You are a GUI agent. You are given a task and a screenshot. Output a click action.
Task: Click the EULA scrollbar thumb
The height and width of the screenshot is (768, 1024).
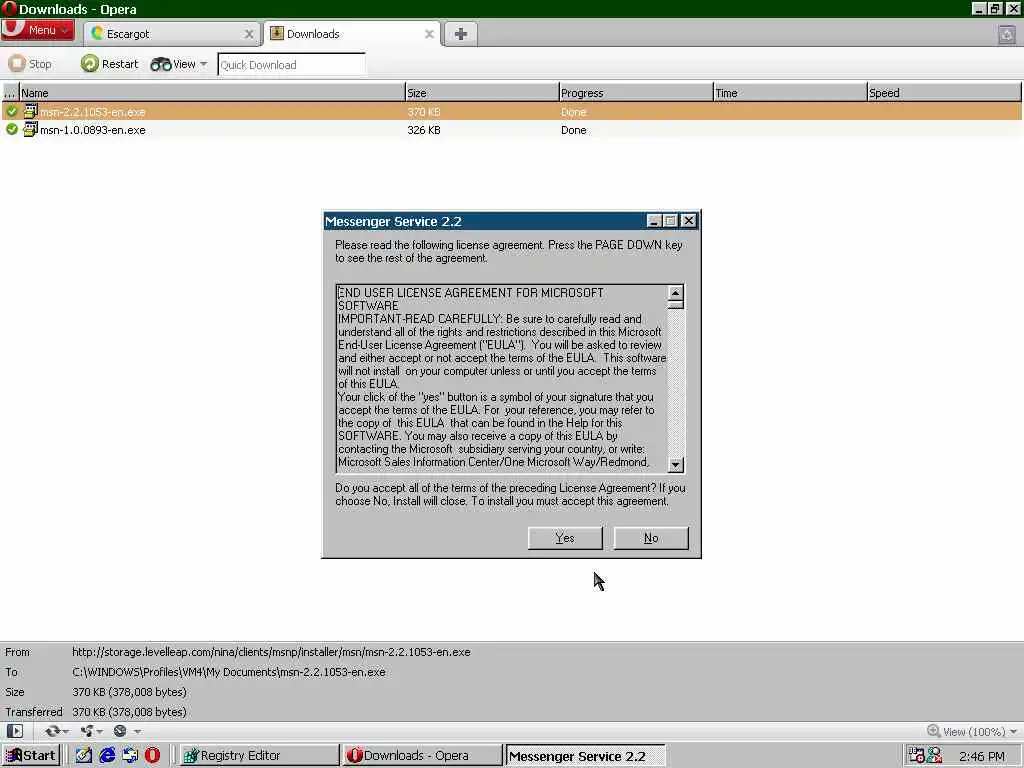(x=676, y=304)
